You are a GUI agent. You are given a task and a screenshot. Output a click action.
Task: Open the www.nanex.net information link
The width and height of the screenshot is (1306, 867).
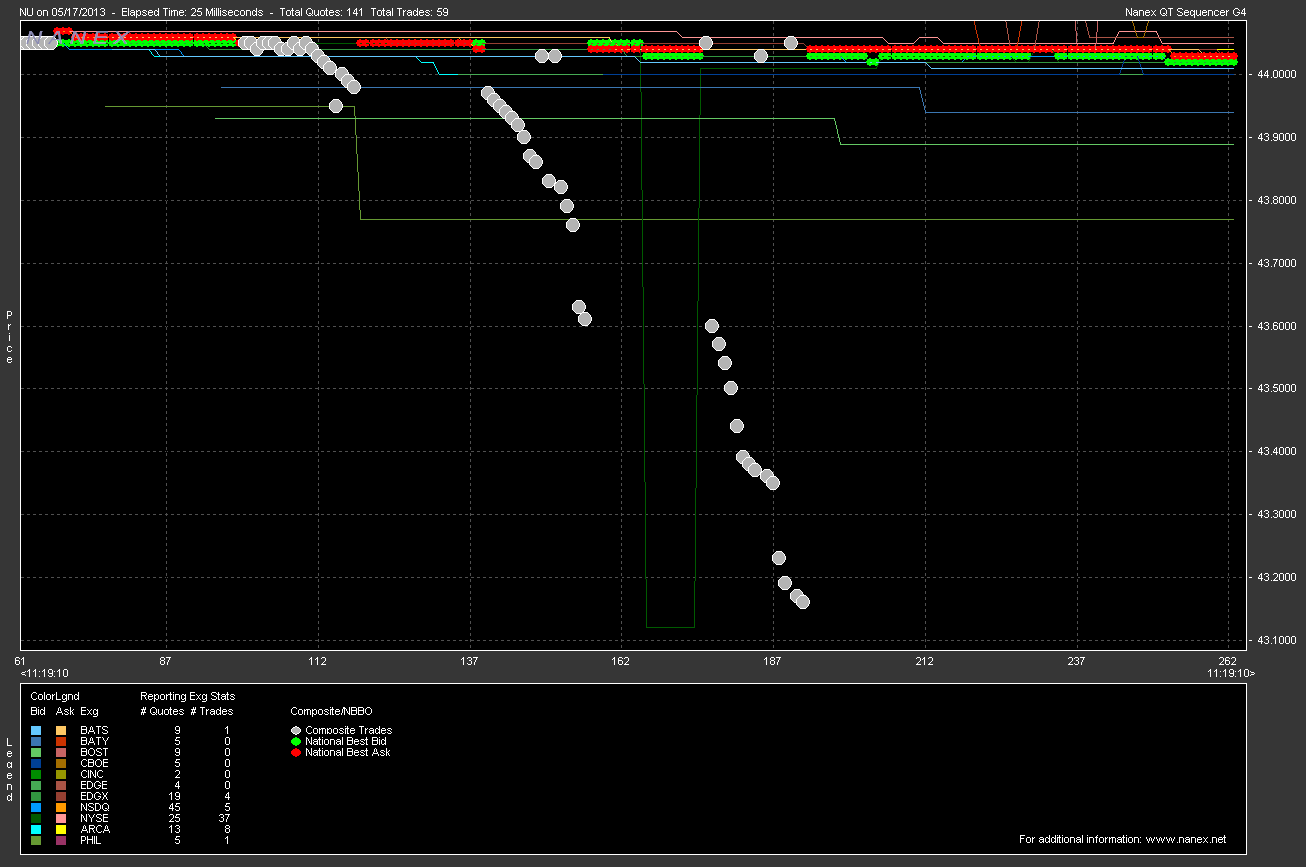[x=1185, y=839]
